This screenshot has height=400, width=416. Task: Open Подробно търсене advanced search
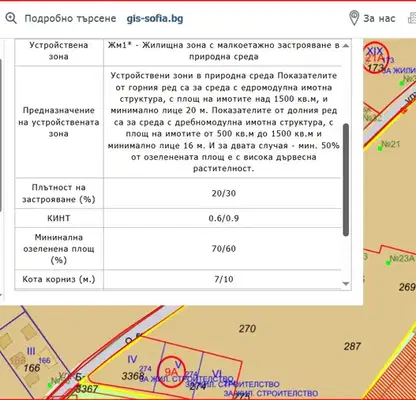coord(70,18)
